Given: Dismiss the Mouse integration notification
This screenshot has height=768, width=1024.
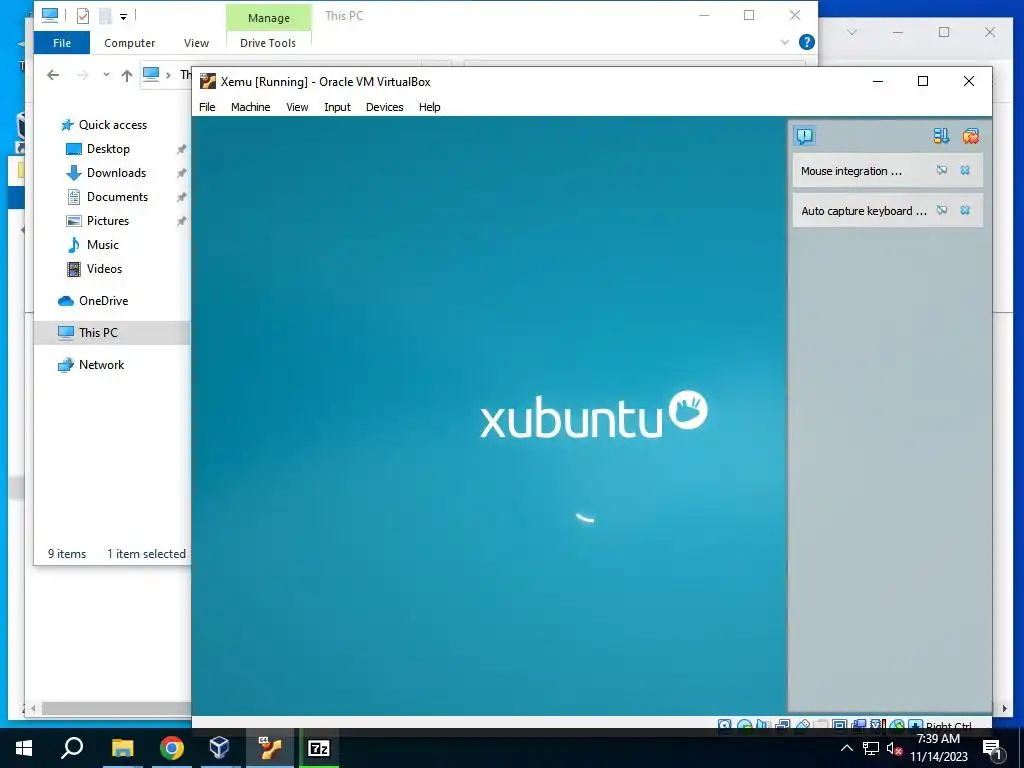Looking at the screenshot, I should [x=965, y=170].
